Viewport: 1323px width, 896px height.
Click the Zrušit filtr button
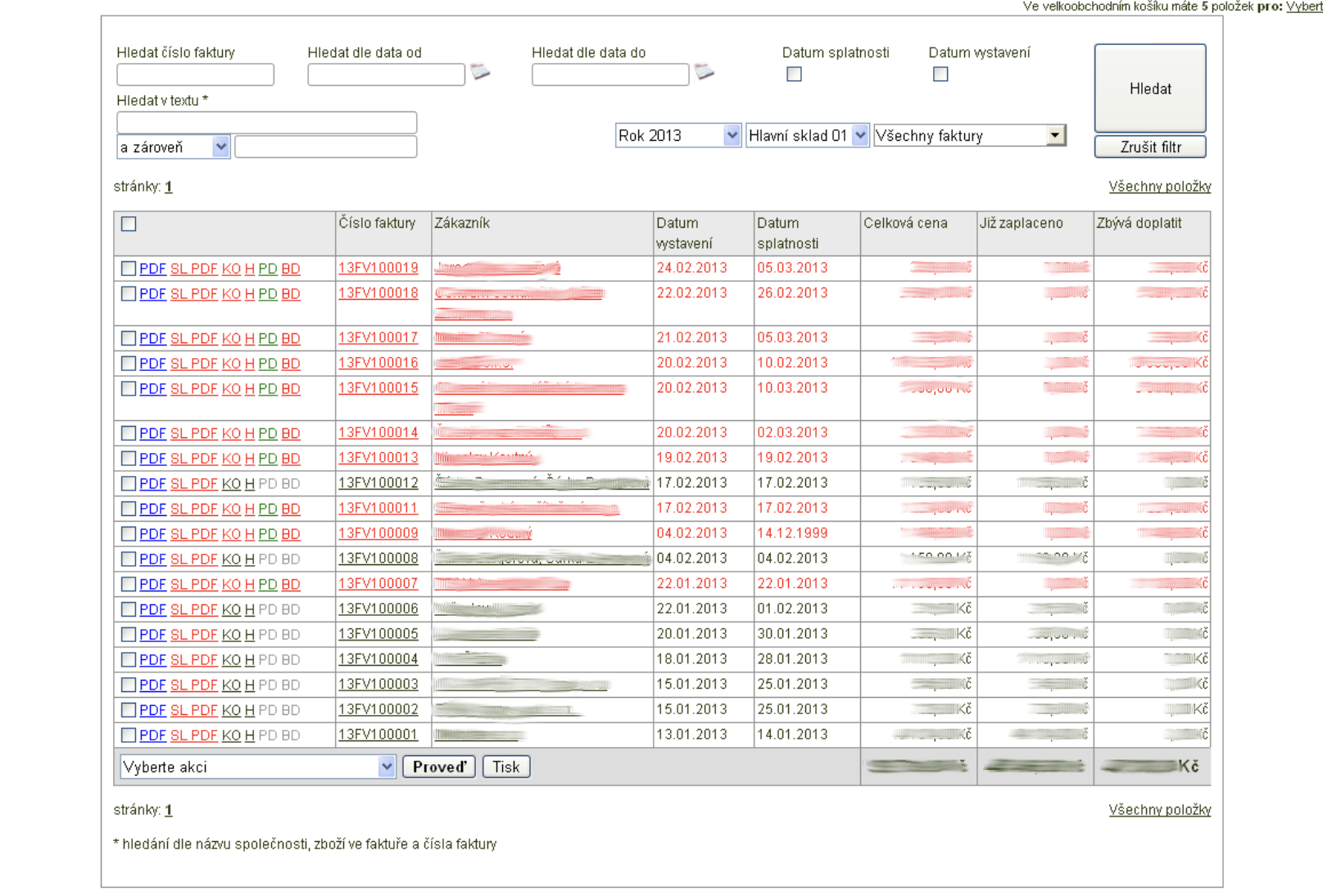point(1150,147)
